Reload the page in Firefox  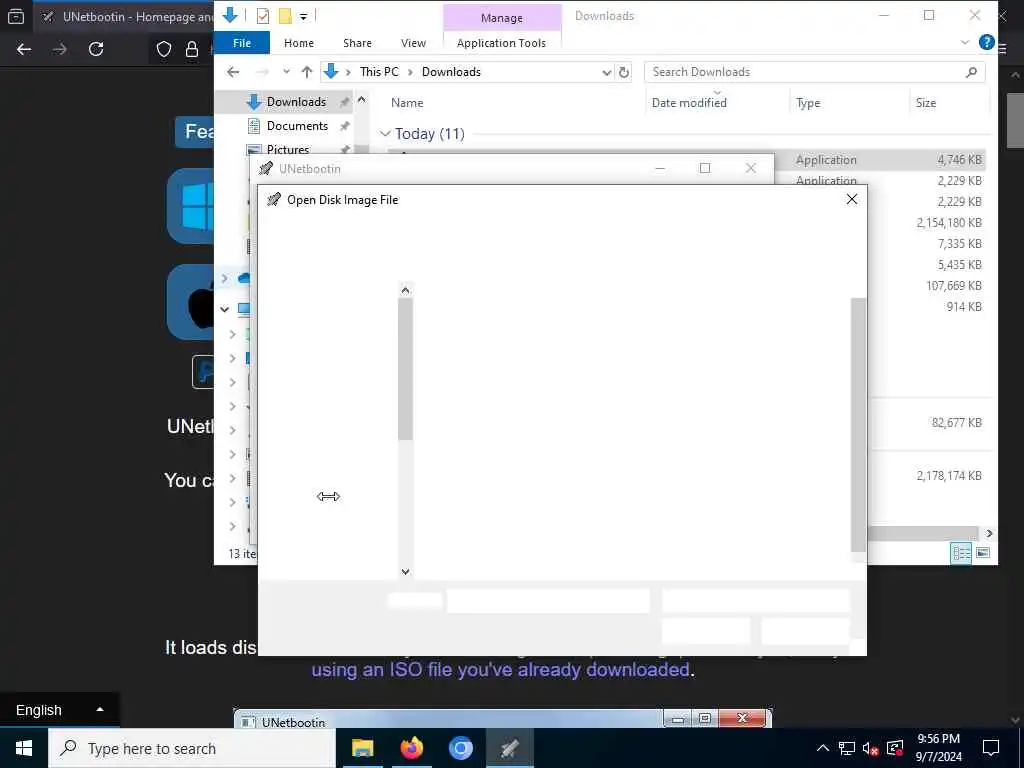(96, 49)
